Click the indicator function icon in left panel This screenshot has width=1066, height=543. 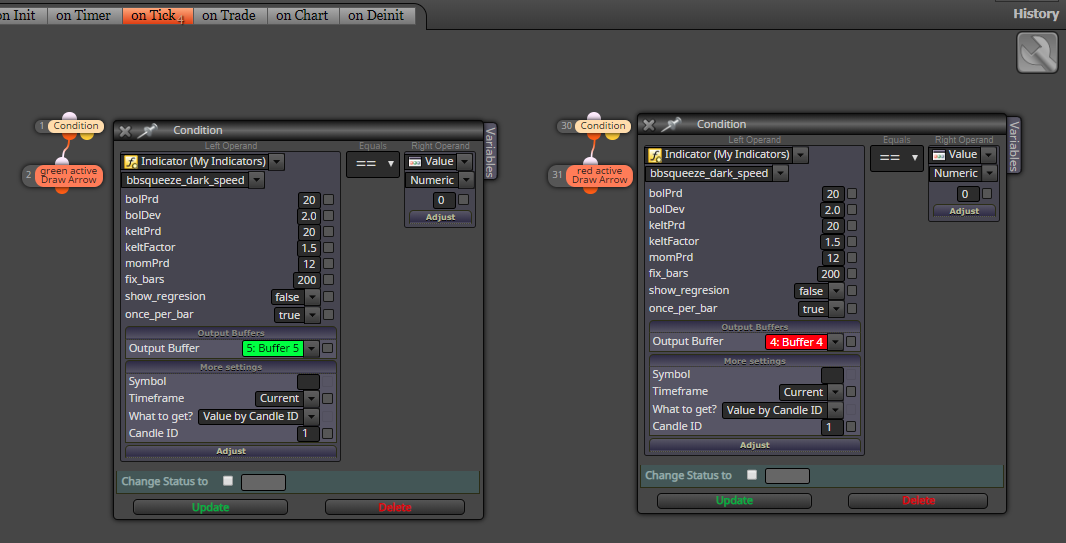[x=131, y=162]
